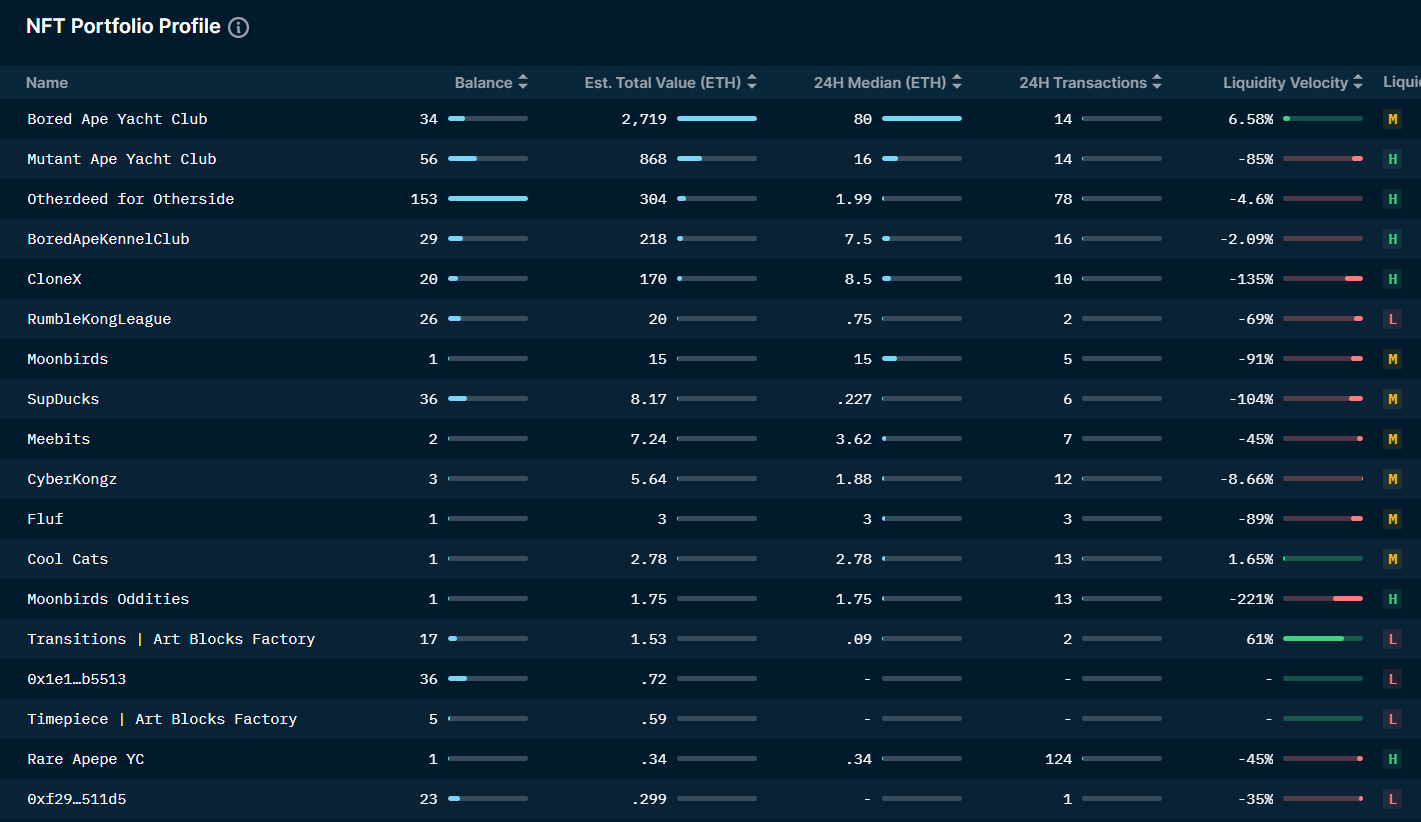Open the NFT Portfolio Profile info icon
This screenshot has width=1421, height=822.
click(x=238, y=28)
